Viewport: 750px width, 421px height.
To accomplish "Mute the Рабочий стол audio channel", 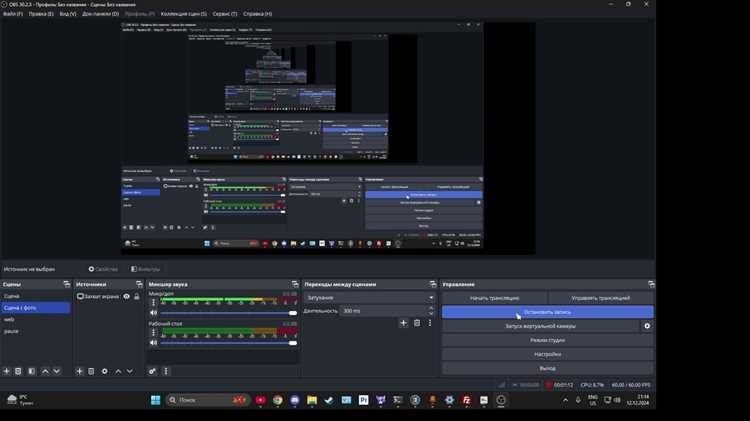I will click(x=154, y=343).
